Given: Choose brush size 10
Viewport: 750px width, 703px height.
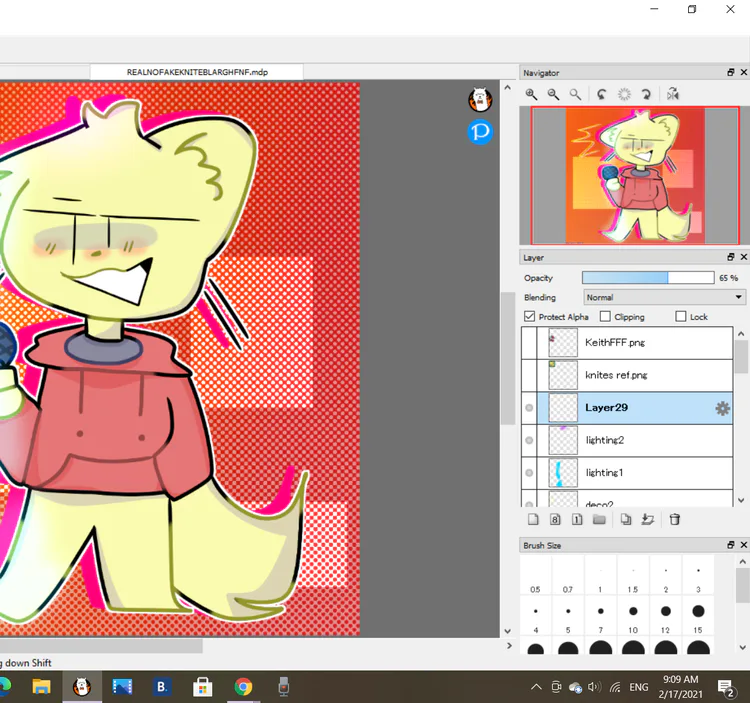Looking at the screenshot, I should click(x=633, y=616).
